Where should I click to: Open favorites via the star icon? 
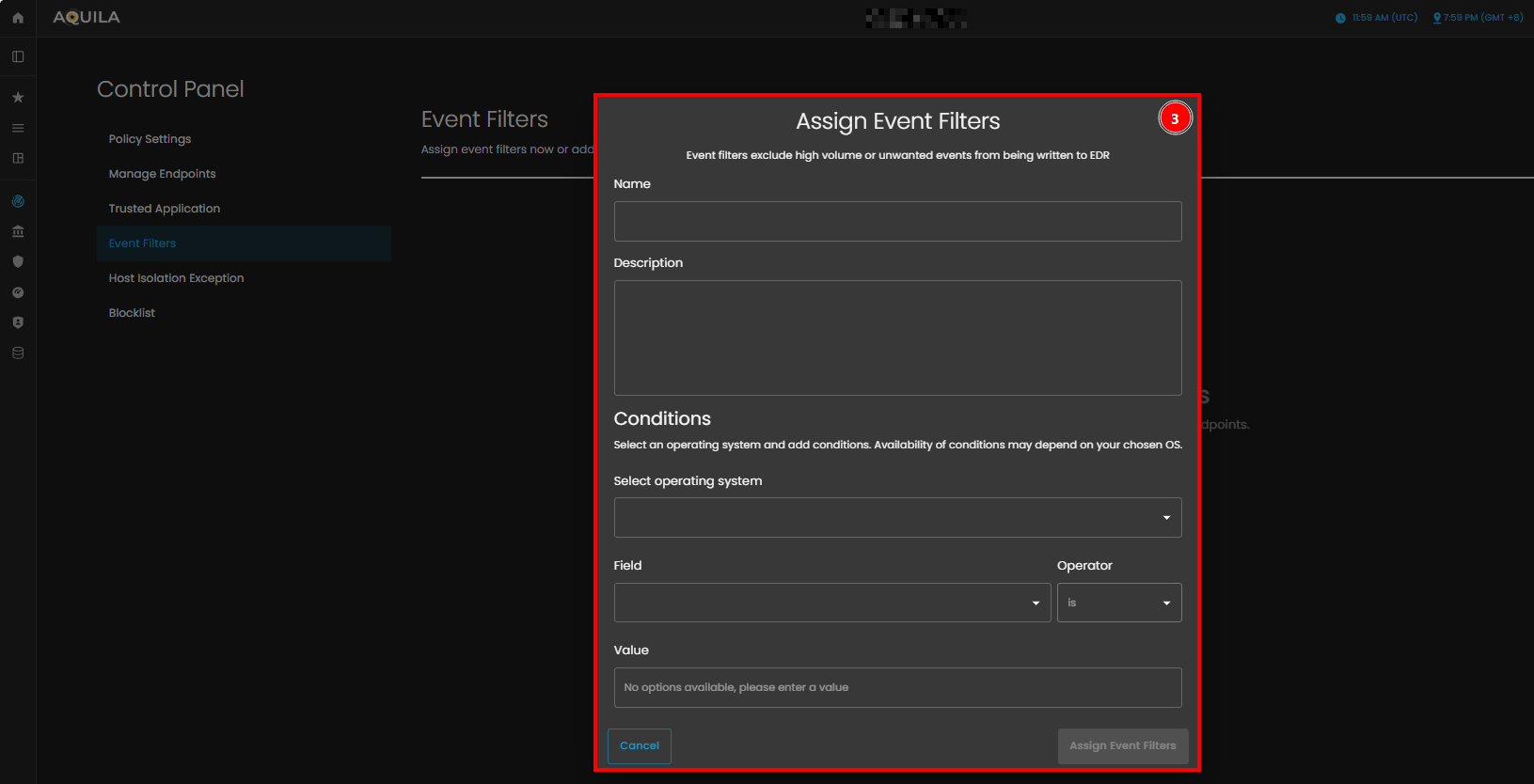coord(18,97)
